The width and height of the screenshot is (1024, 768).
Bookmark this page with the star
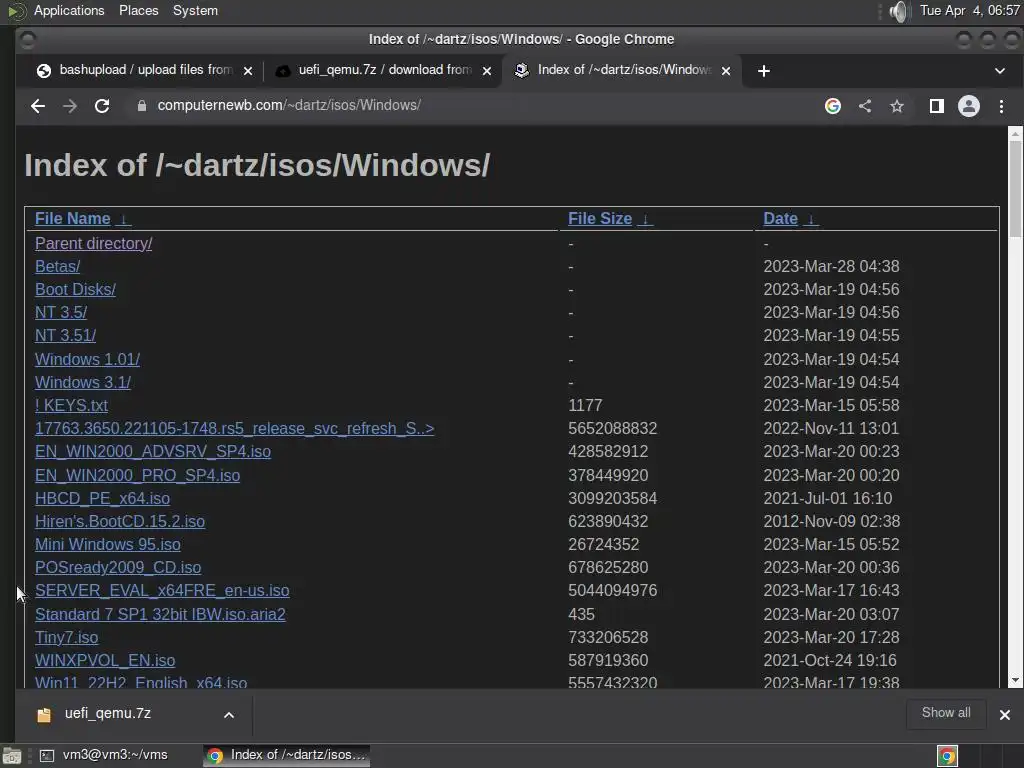897,106
